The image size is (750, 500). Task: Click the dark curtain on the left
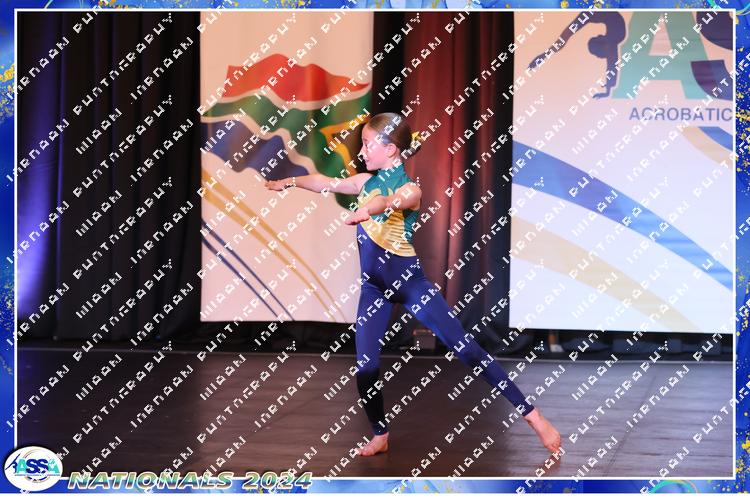[100, 180]
